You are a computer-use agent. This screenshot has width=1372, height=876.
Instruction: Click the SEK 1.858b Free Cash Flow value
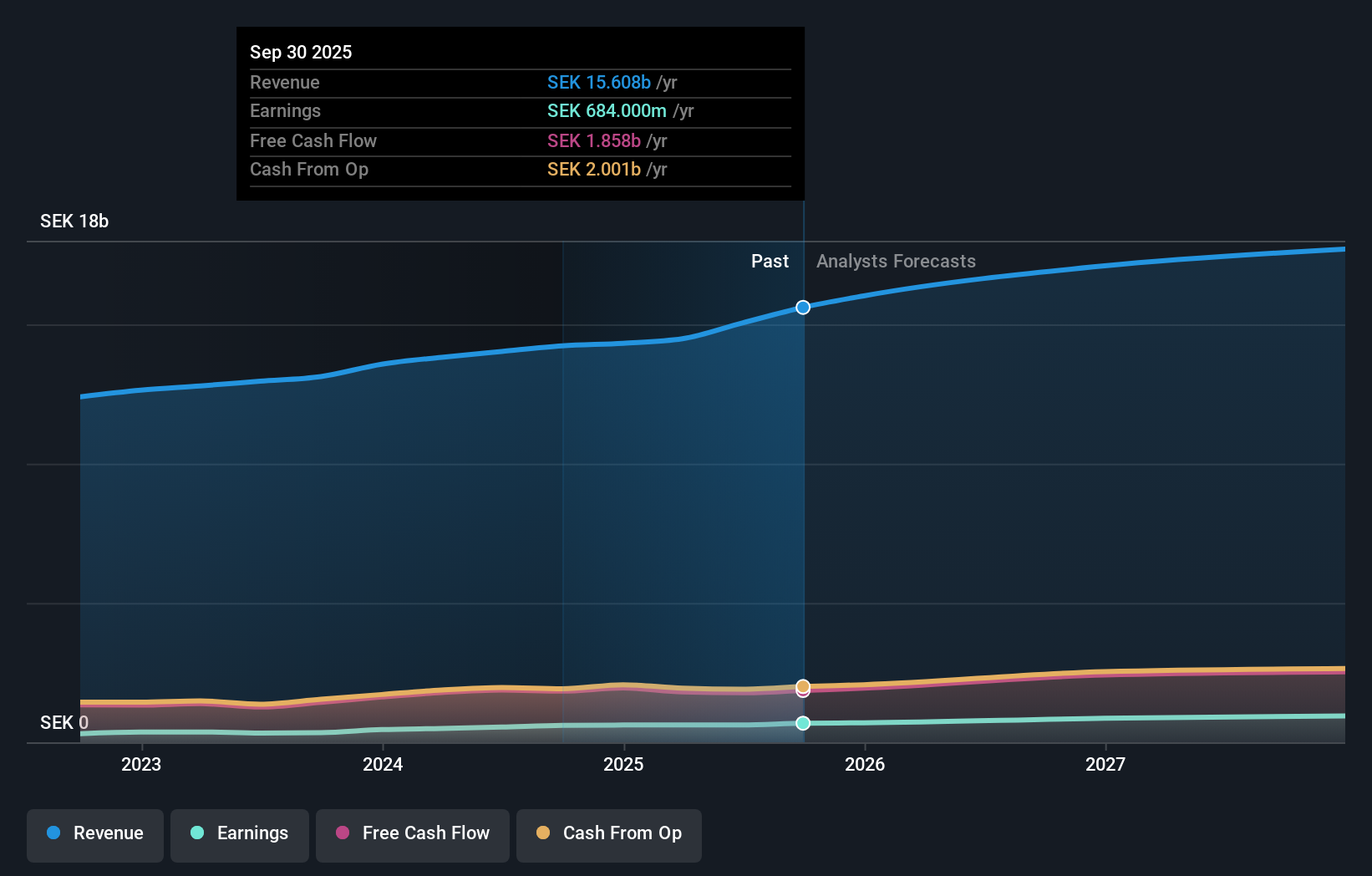click(598, 140)
